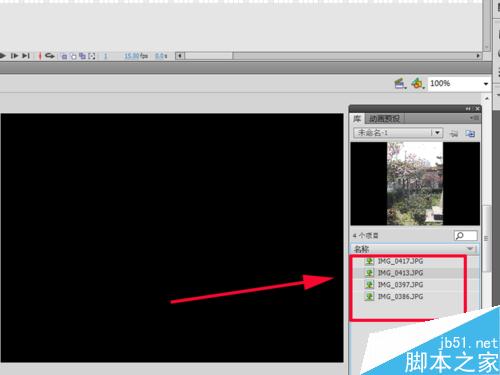
Task: Open the Edit Scene dropdown
Action: [400, 83]
